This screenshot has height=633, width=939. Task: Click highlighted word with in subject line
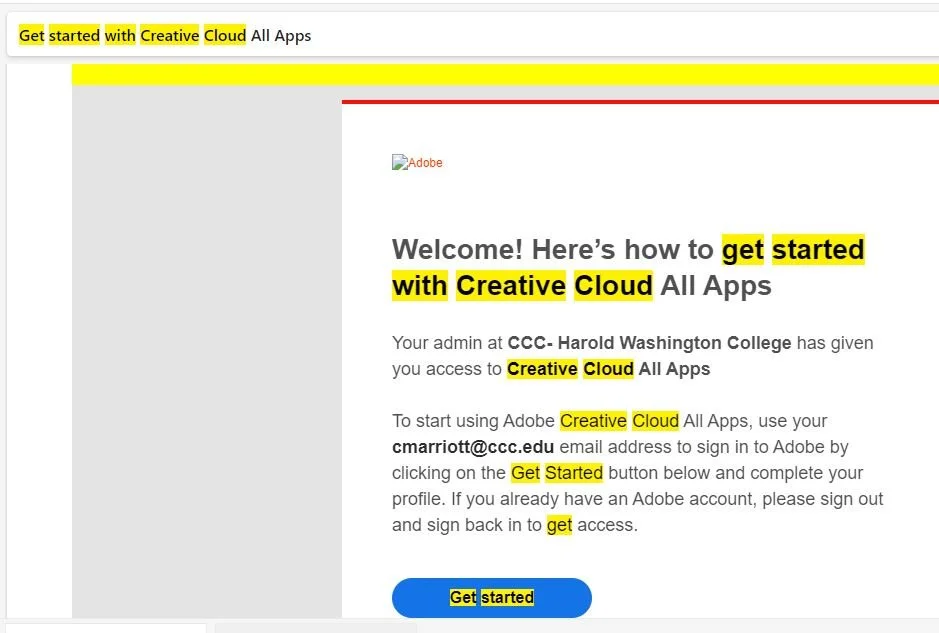tap(120, 35)
